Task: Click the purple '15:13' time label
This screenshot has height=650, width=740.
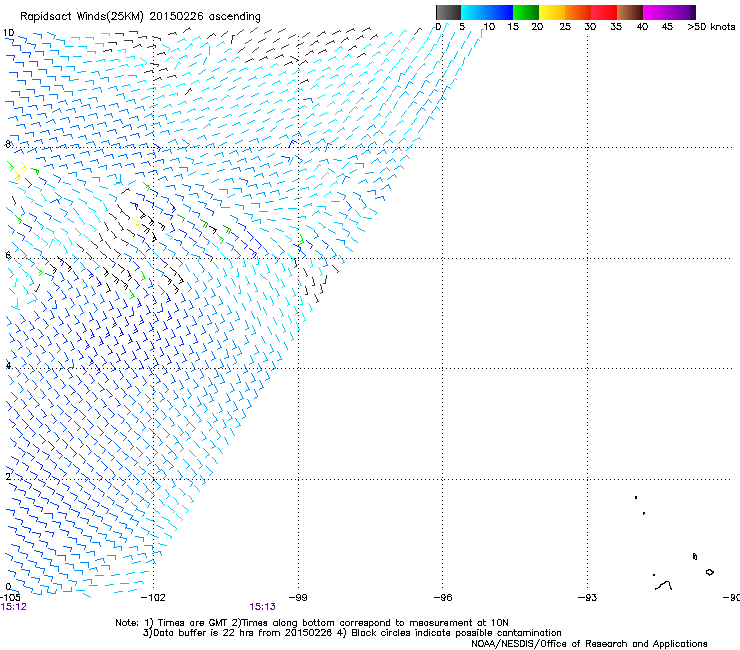Action: point(262,607)
